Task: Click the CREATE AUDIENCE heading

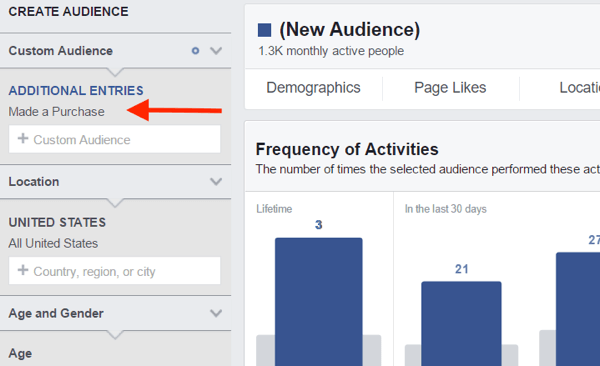Action: [68, 11]
